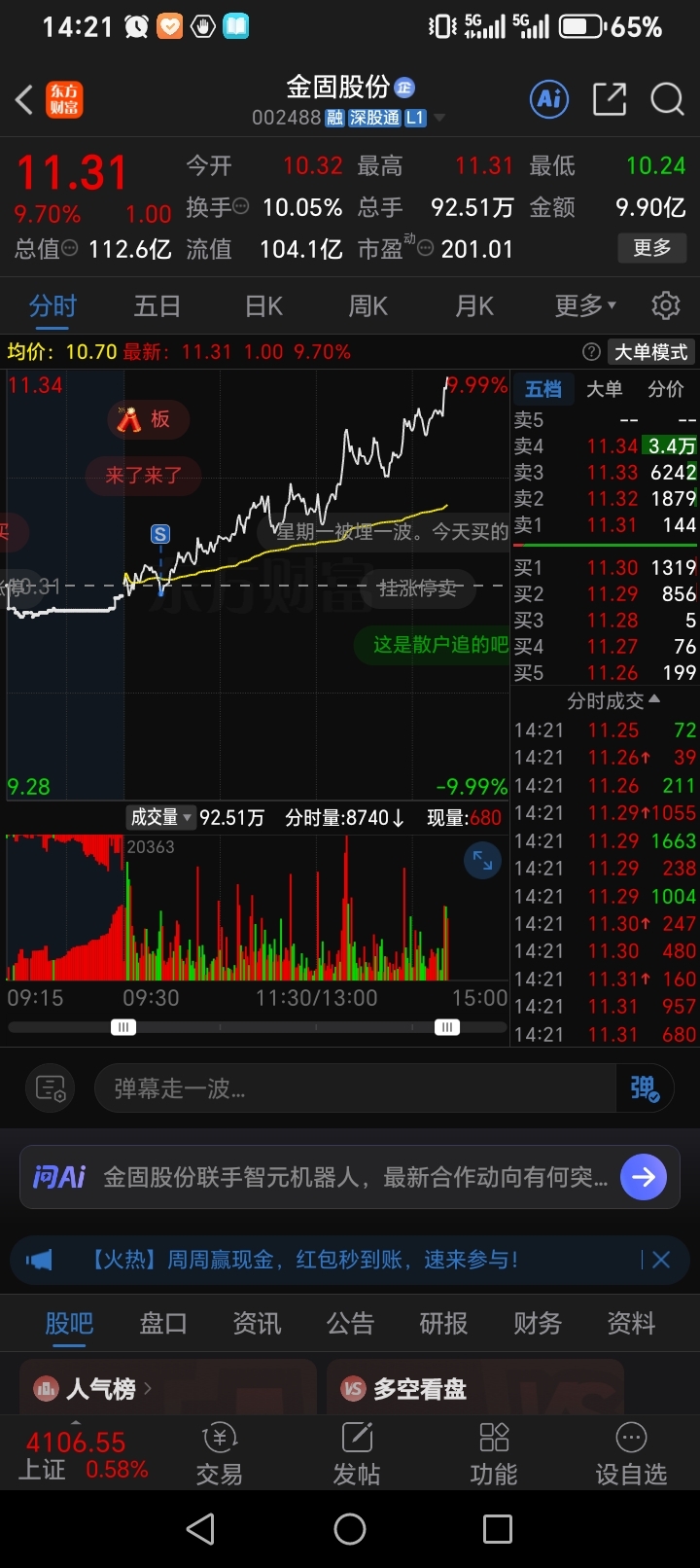Tap the 融 margin badge

[334, 118]
